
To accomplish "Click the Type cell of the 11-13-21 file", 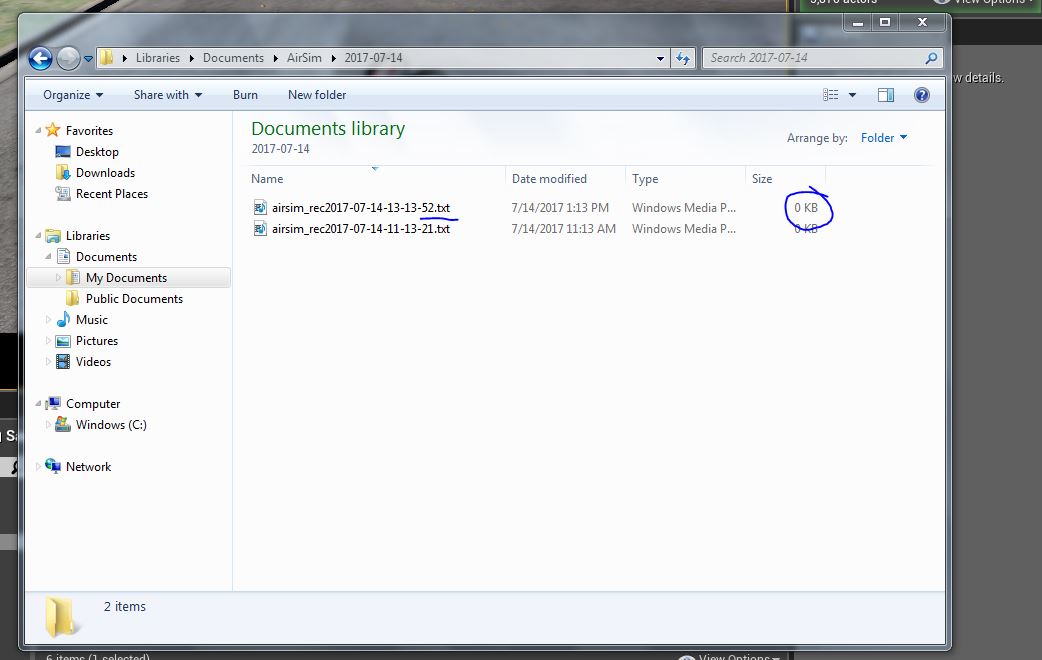I will coord(684,229).
